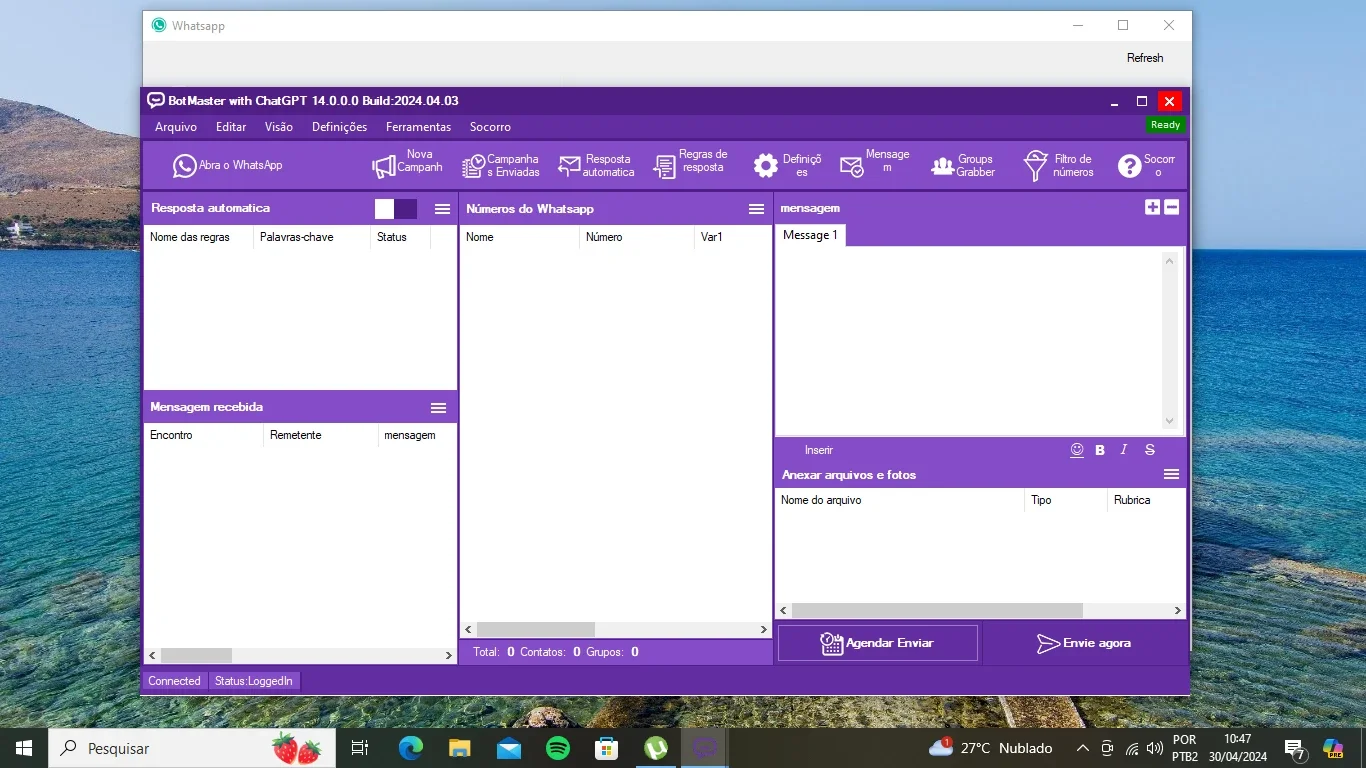
Task: Click the Ready status indicator
Action: [1166, 125]
